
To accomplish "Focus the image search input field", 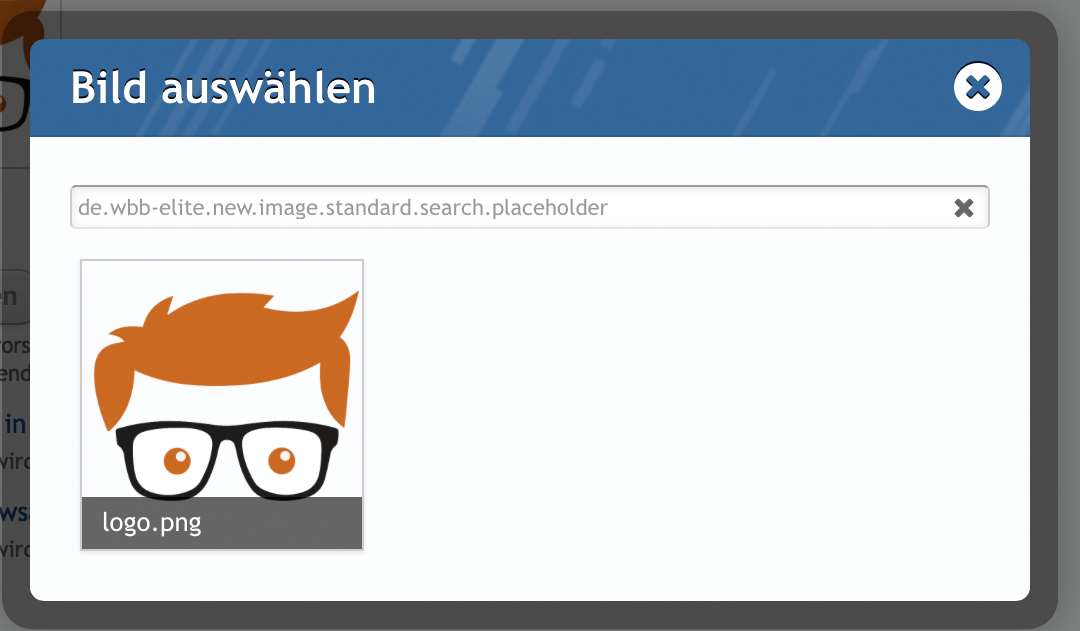I will tap(529, 207).
